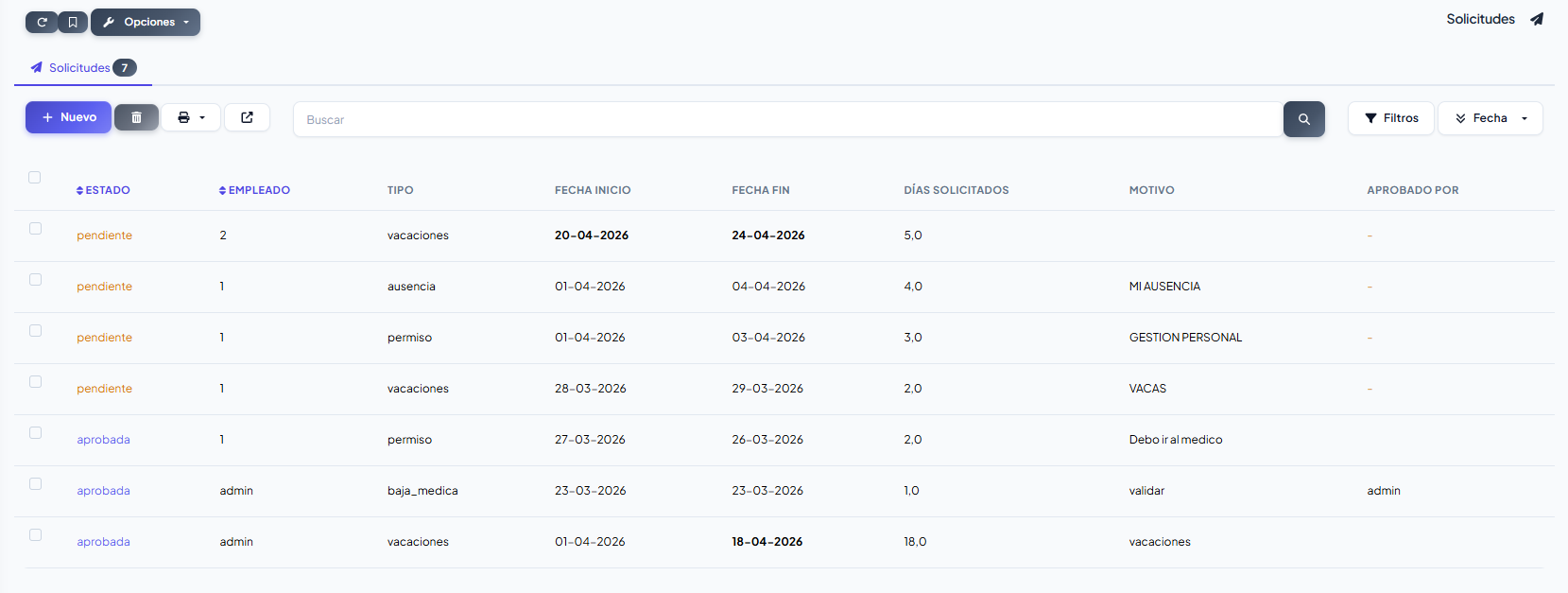Click the start date 28-03-2026
Screen dimensions: 1568x593
591,389
